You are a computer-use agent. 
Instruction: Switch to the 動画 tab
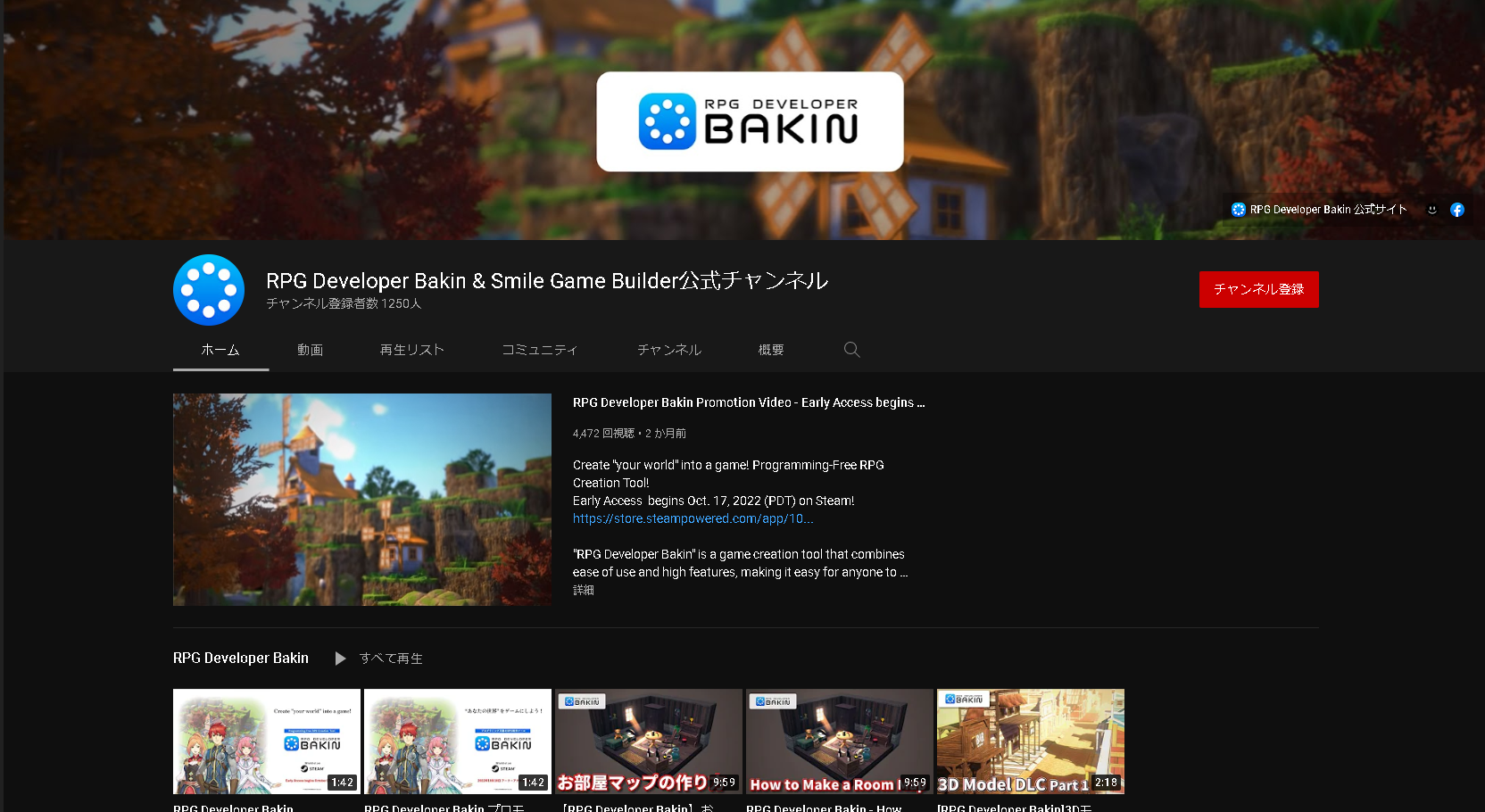click(310, 350)
